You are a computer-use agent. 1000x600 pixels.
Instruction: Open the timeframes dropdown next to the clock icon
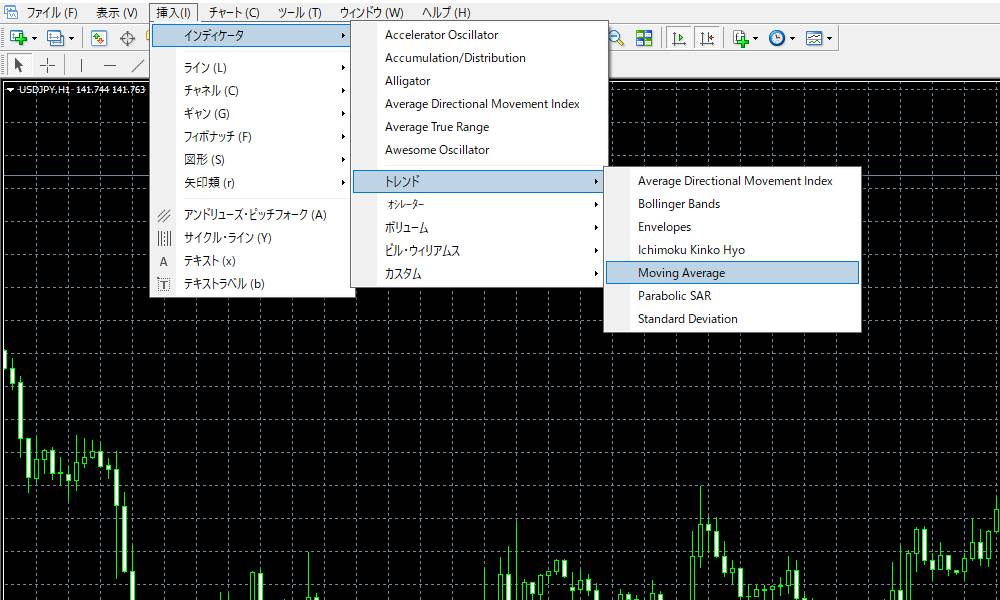pyautogui.click(x=792, y=39)
